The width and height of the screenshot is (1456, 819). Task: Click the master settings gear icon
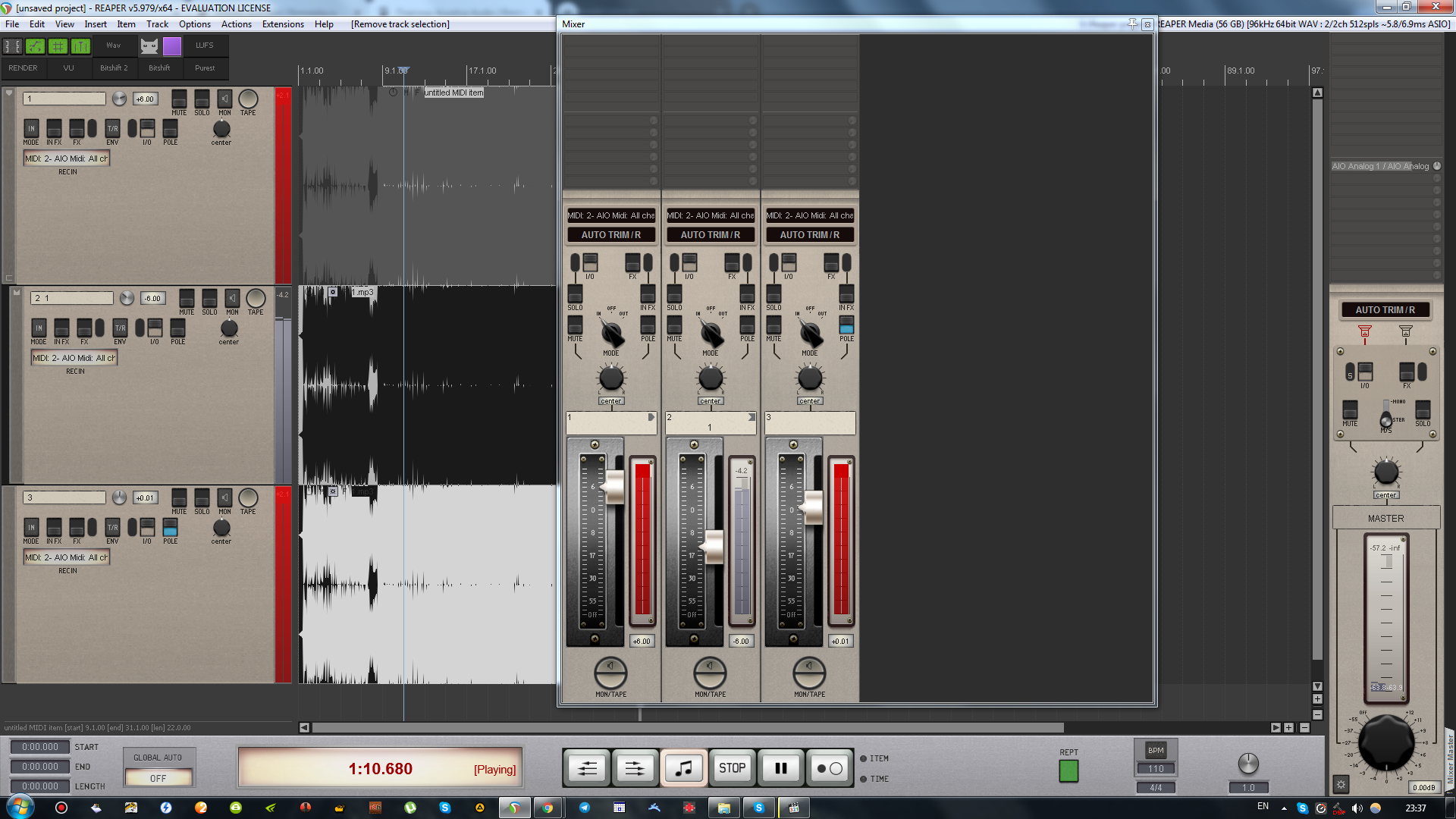click(x=1341, y=785)
